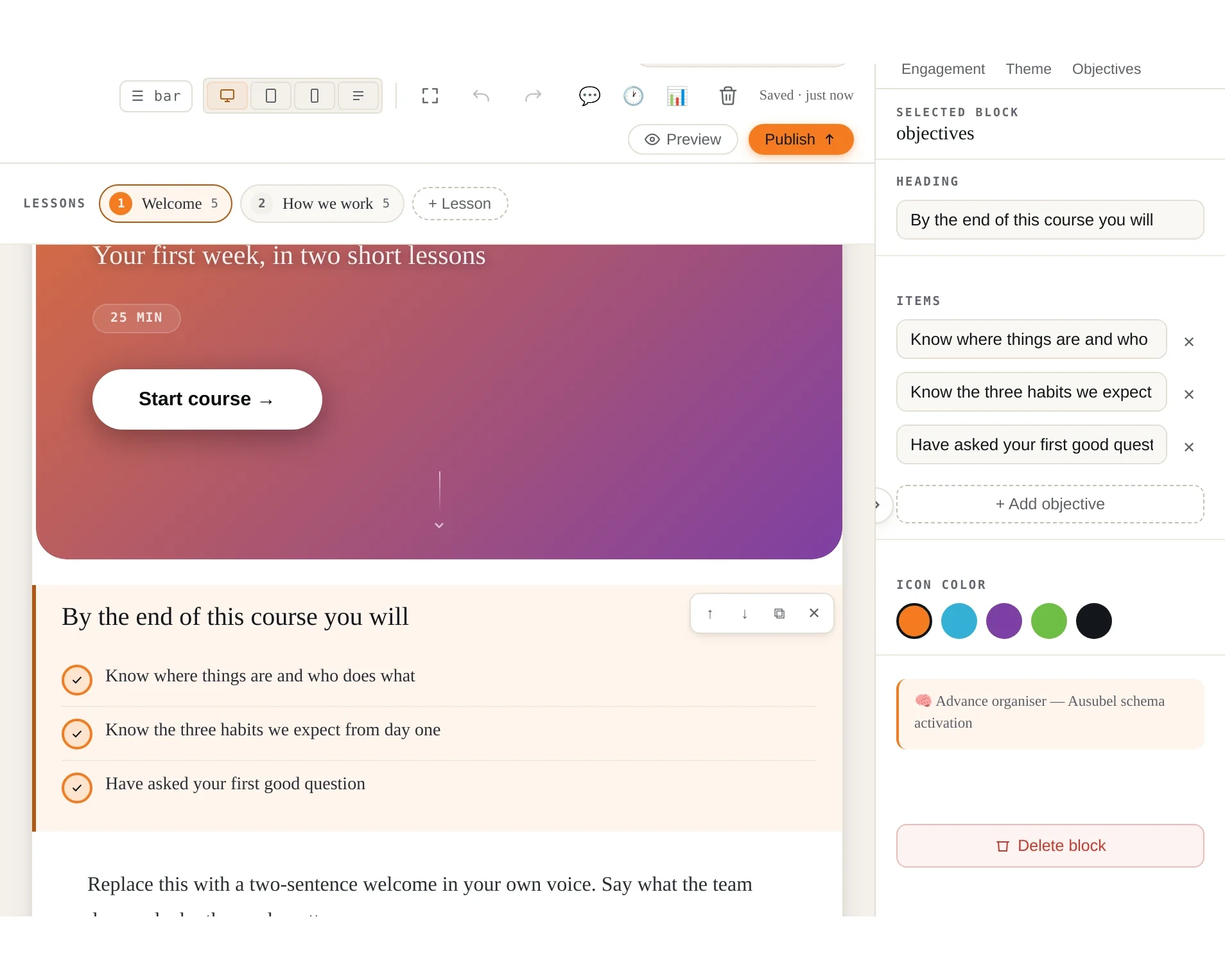
Task: Select the purple icon color
Action: pyautogui.click(x=1004, y=621)
